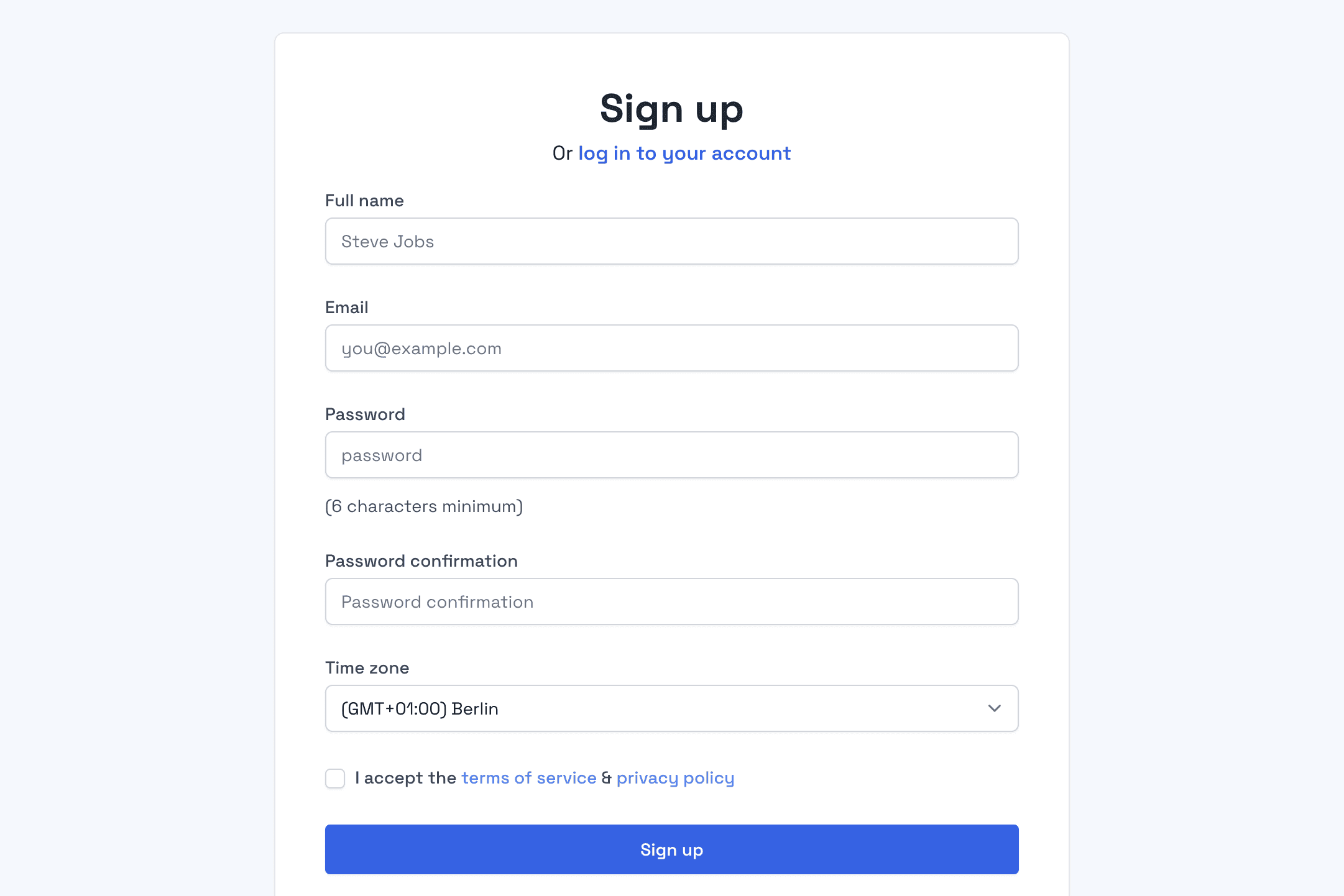
Task: Click the 'Password confirmation' field label
Action: click(421, 561)
